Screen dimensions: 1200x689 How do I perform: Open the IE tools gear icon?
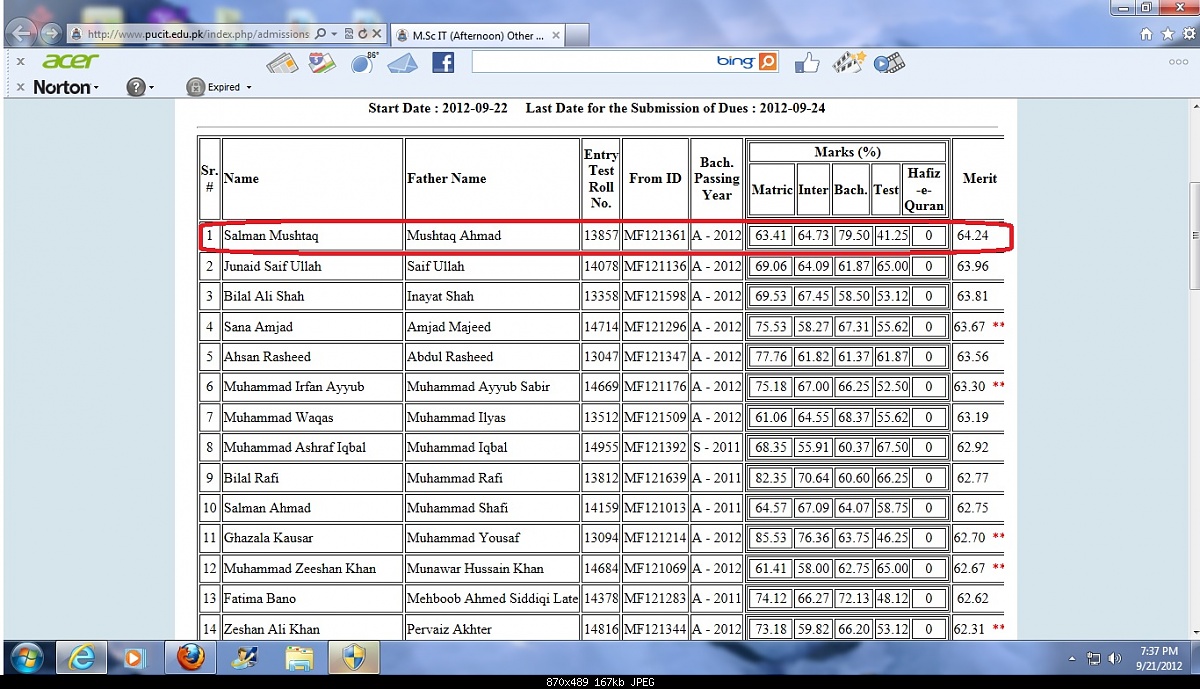click(1187, 34)
